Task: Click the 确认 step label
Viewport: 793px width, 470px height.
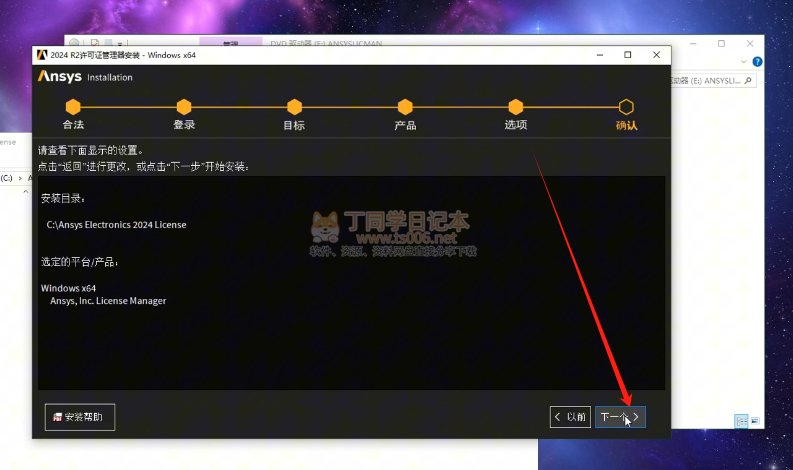Action: 626,125
